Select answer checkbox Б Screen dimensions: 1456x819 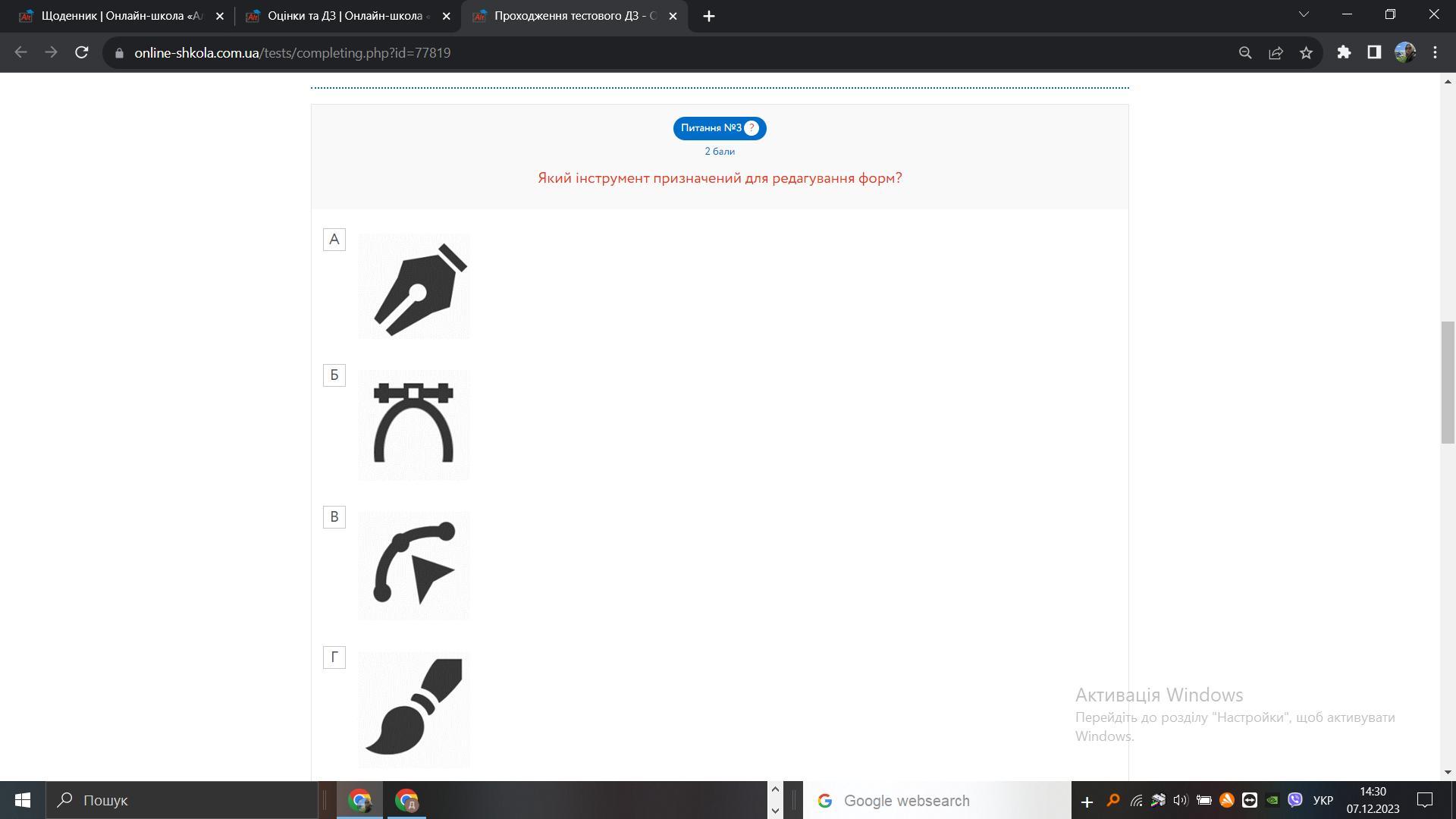point(334,375)
